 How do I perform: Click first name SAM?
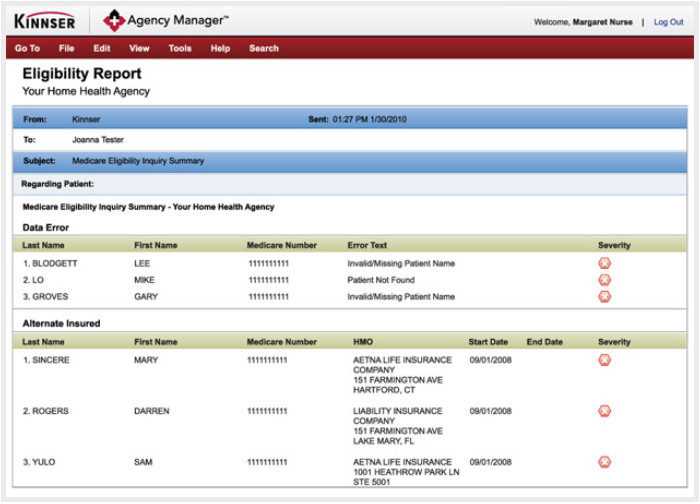click(x=143, y=462)
